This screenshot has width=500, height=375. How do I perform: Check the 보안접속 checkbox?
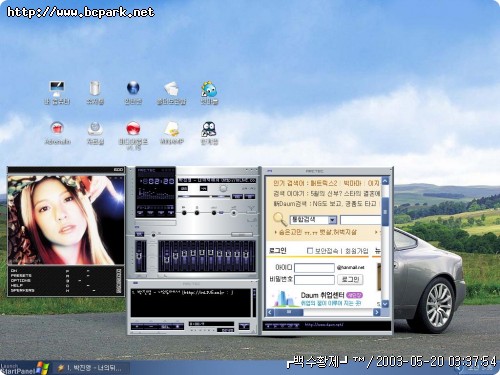(310, 250)
